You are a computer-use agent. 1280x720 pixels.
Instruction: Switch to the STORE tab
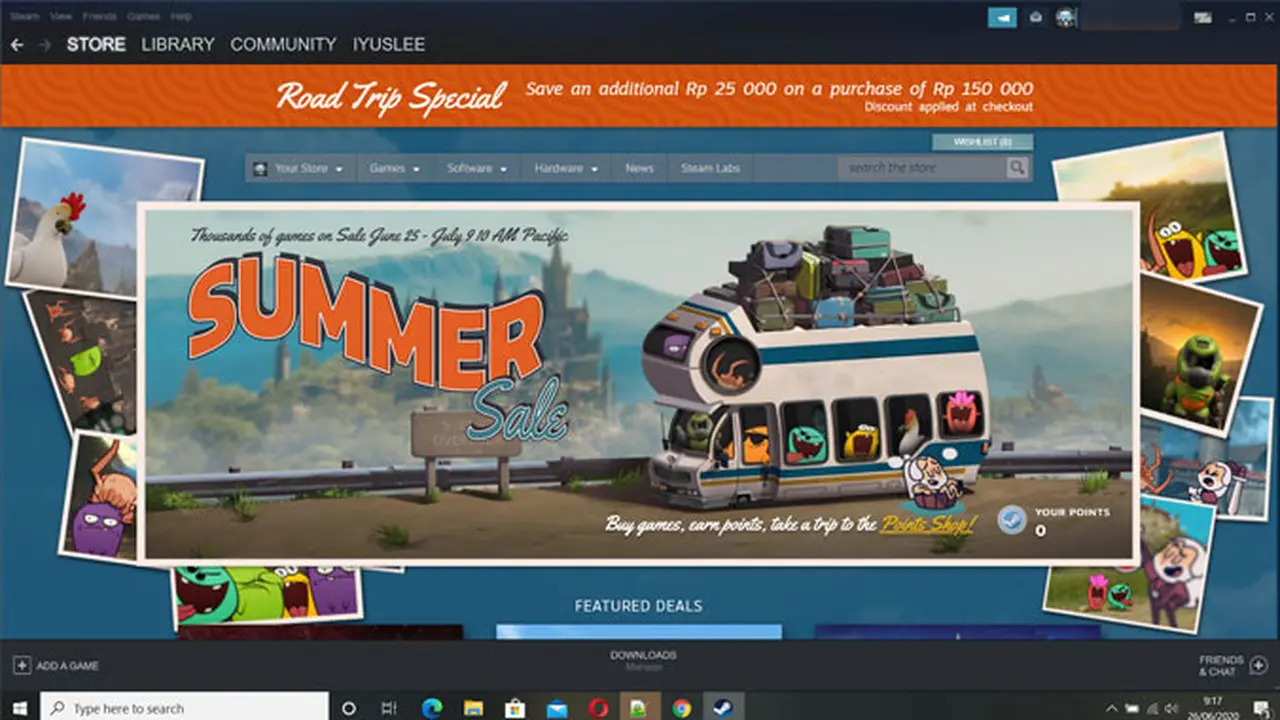(x=96, y=44)
